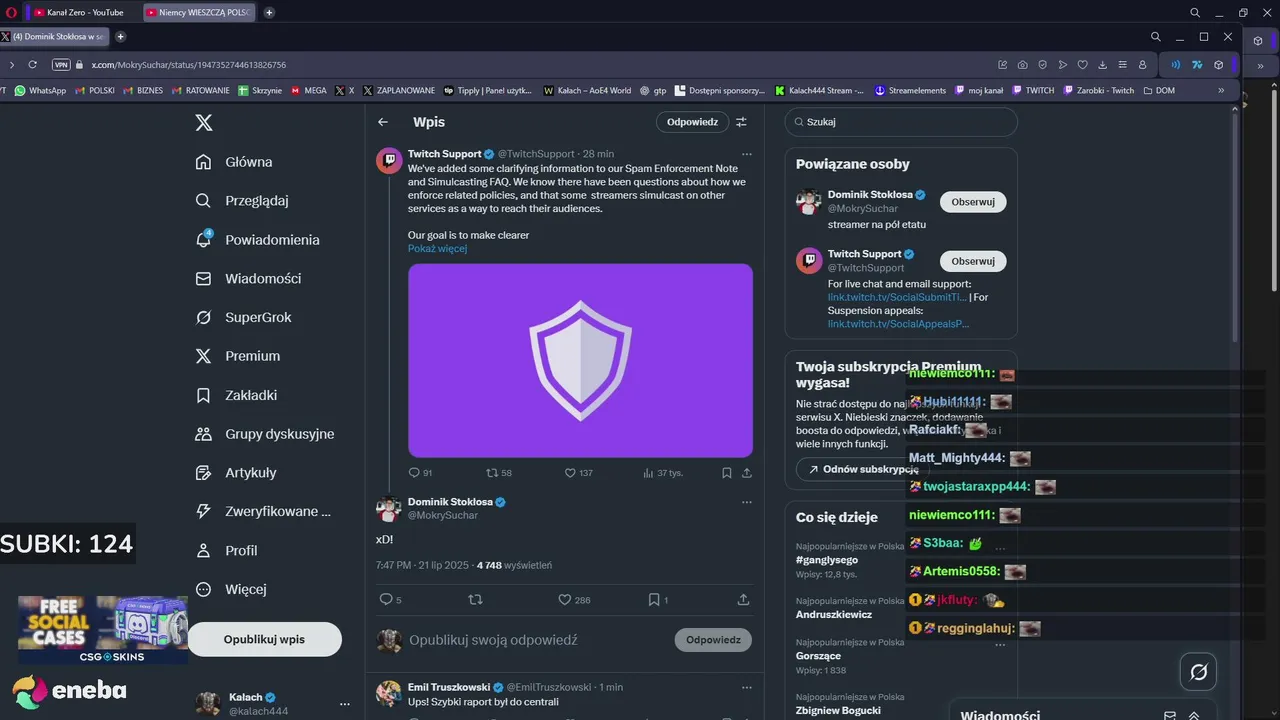Viewport: 1280px width, 720px height.
Task: Open downloads icon in browser toolbar
Action: coord(1102,64)
